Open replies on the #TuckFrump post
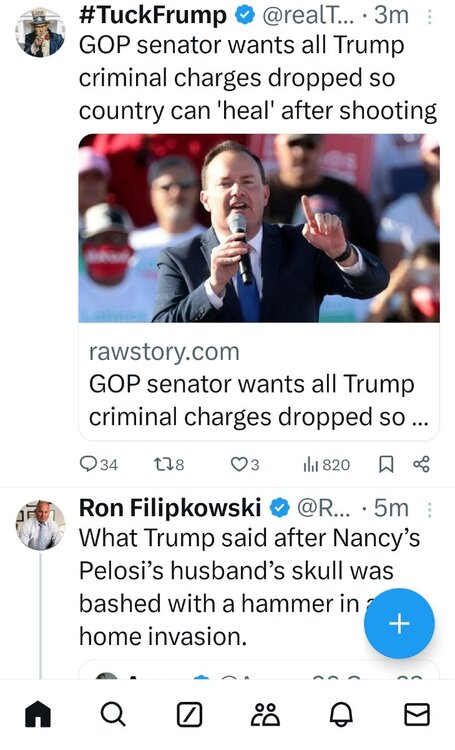Viewport: 455px width, 750px height. (x=99, y=464)
